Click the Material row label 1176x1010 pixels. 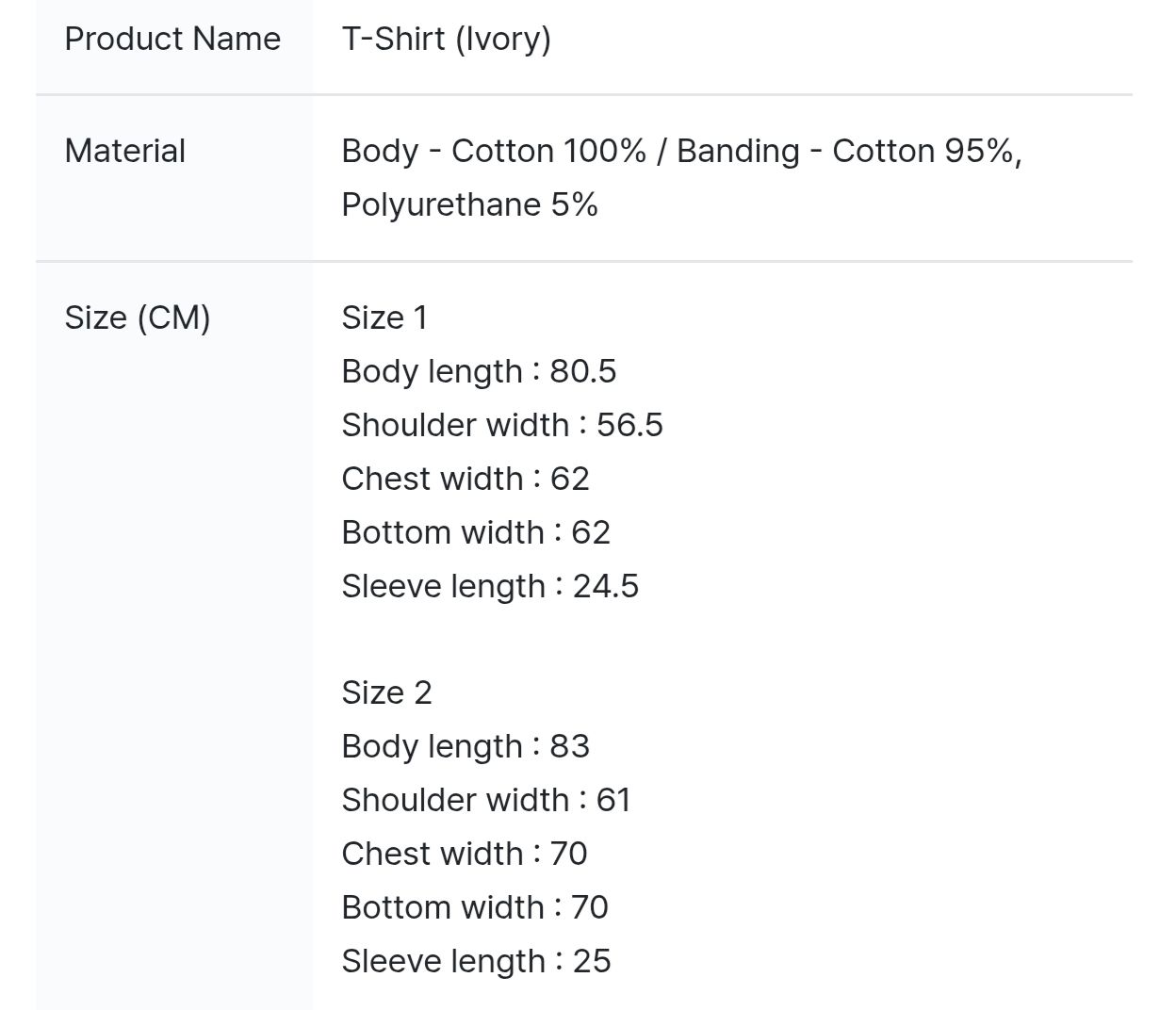click(x=124, y=151)
